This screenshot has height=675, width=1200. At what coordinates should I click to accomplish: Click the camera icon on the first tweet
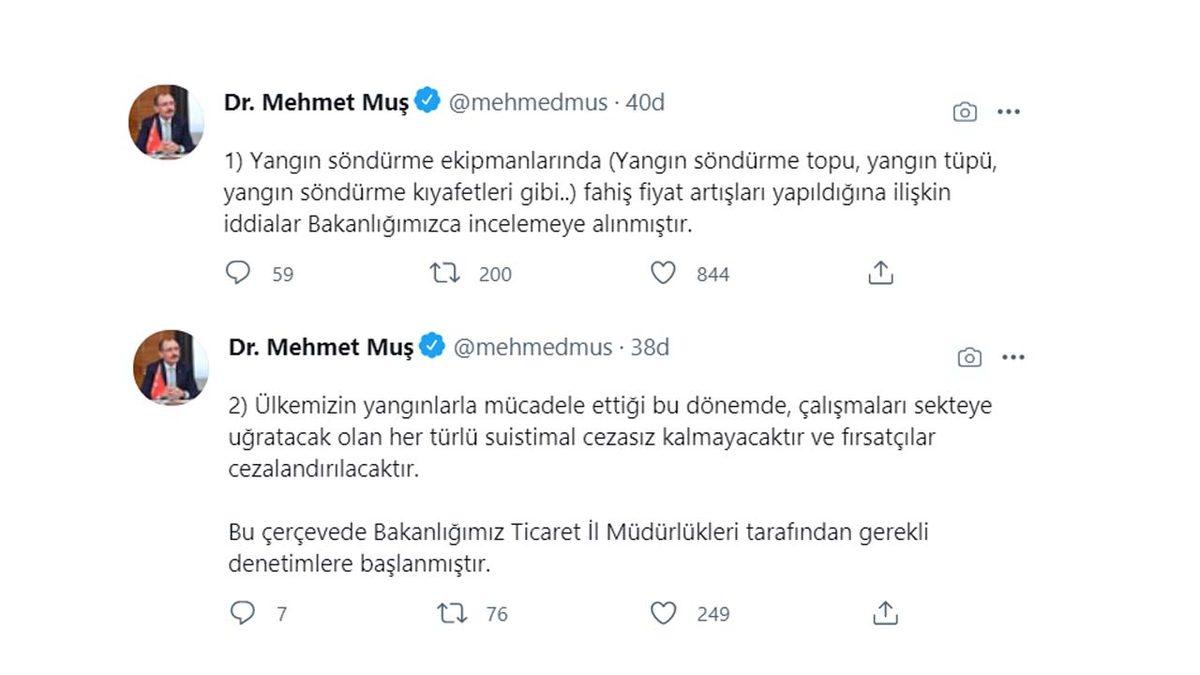click(x=963, y=111)
